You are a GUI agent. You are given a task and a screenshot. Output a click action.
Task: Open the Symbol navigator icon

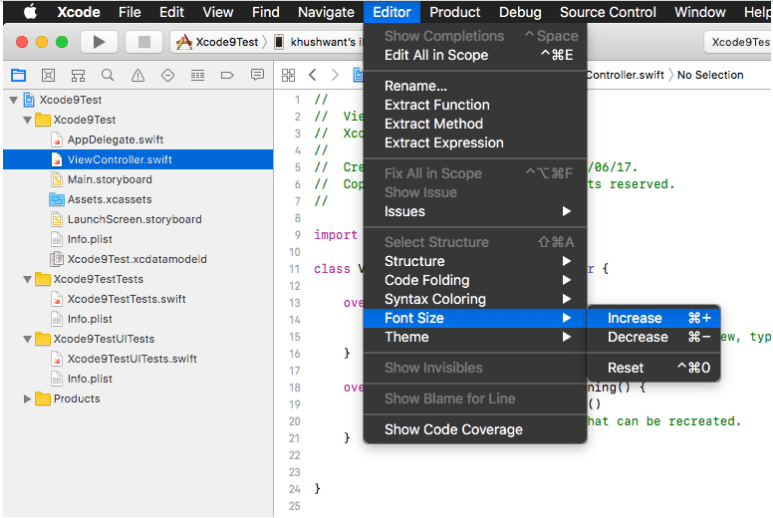click(x=78, y=75)
